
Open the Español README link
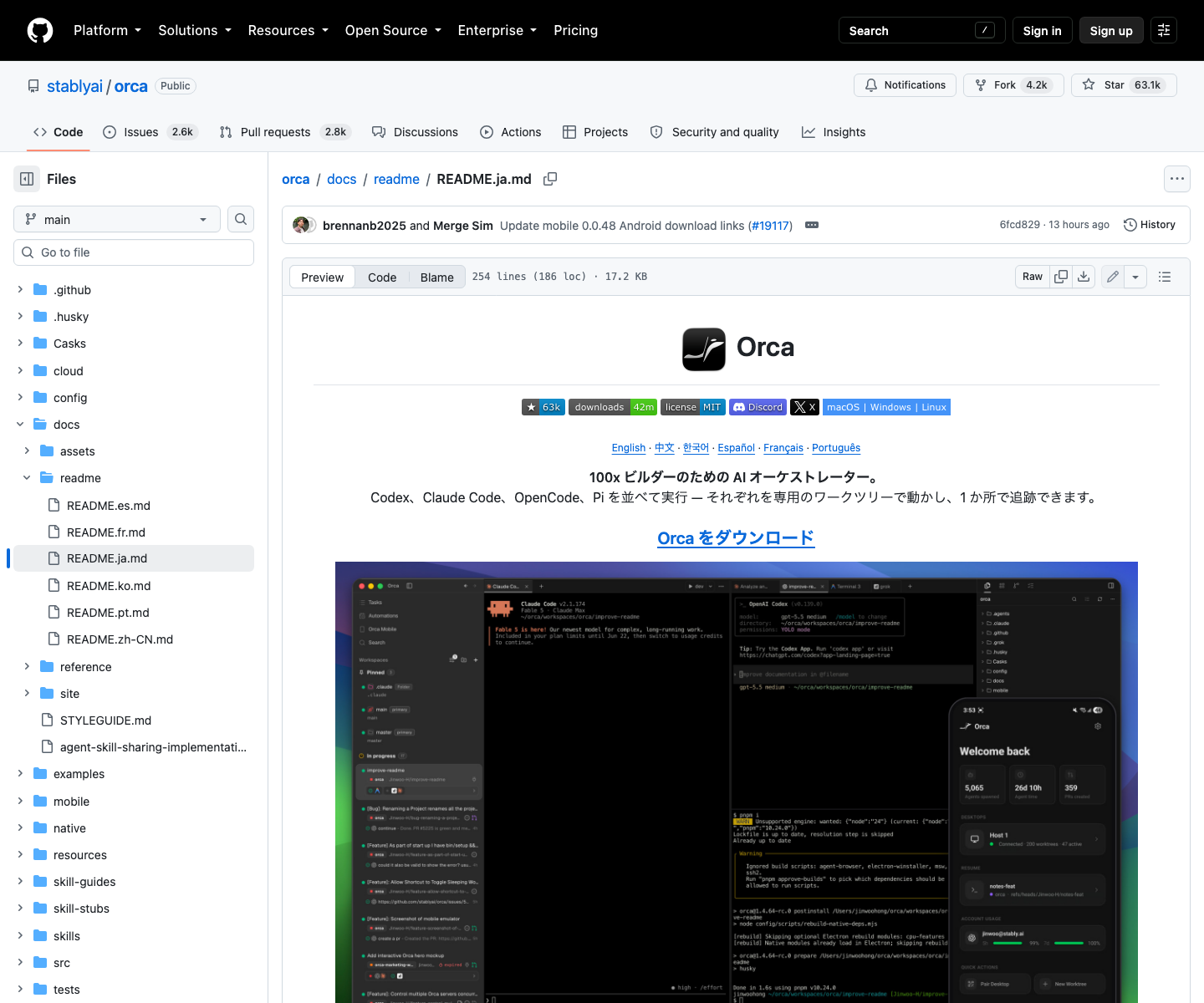[x=736, y=448]
